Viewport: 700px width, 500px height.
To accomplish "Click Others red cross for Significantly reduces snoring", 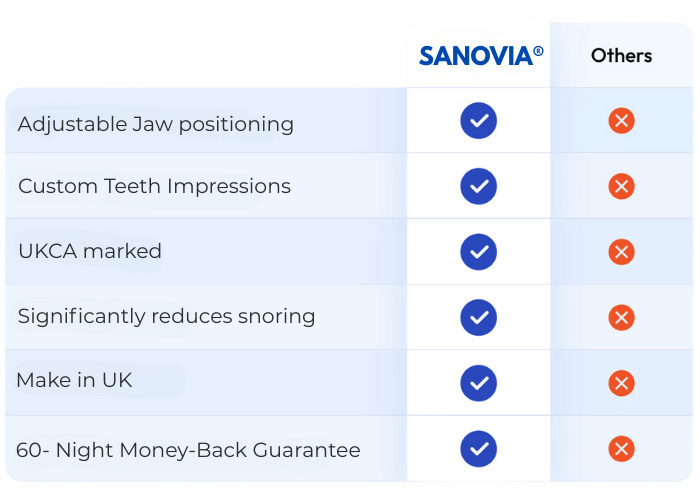I will tap(621, 317).
